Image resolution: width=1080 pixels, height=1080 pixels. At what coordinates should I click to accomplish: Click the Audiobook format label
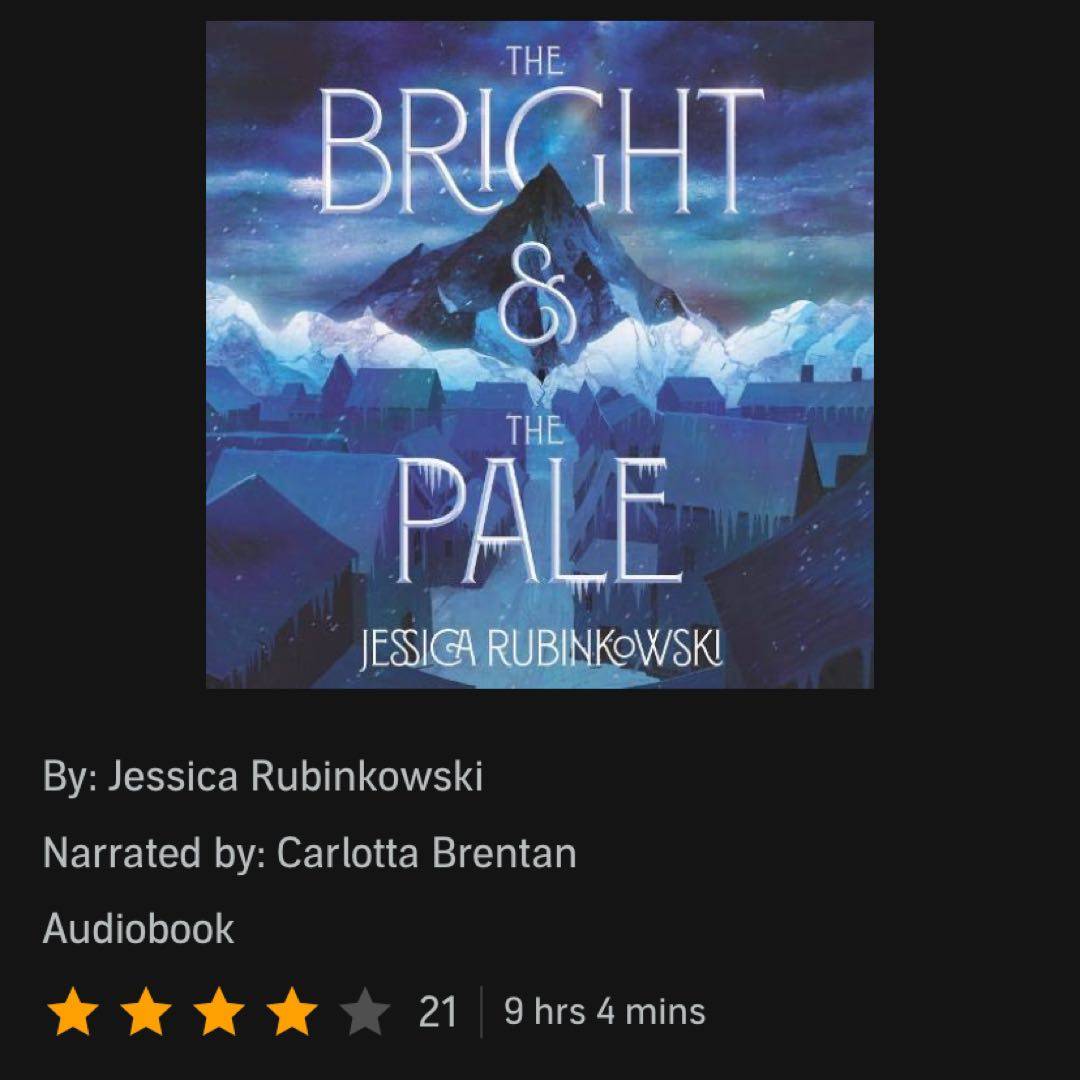coord(138,928)
